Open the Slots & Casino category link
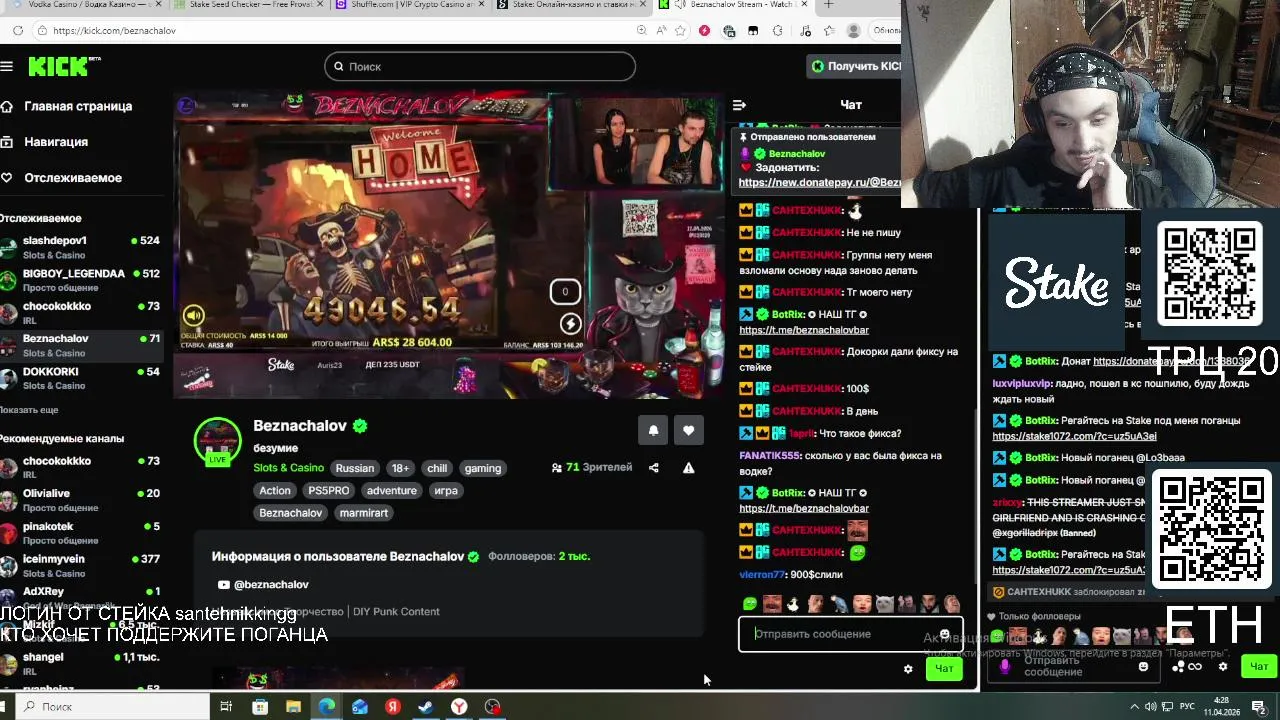Screen dimensions: 1280x720 (288, 468)
